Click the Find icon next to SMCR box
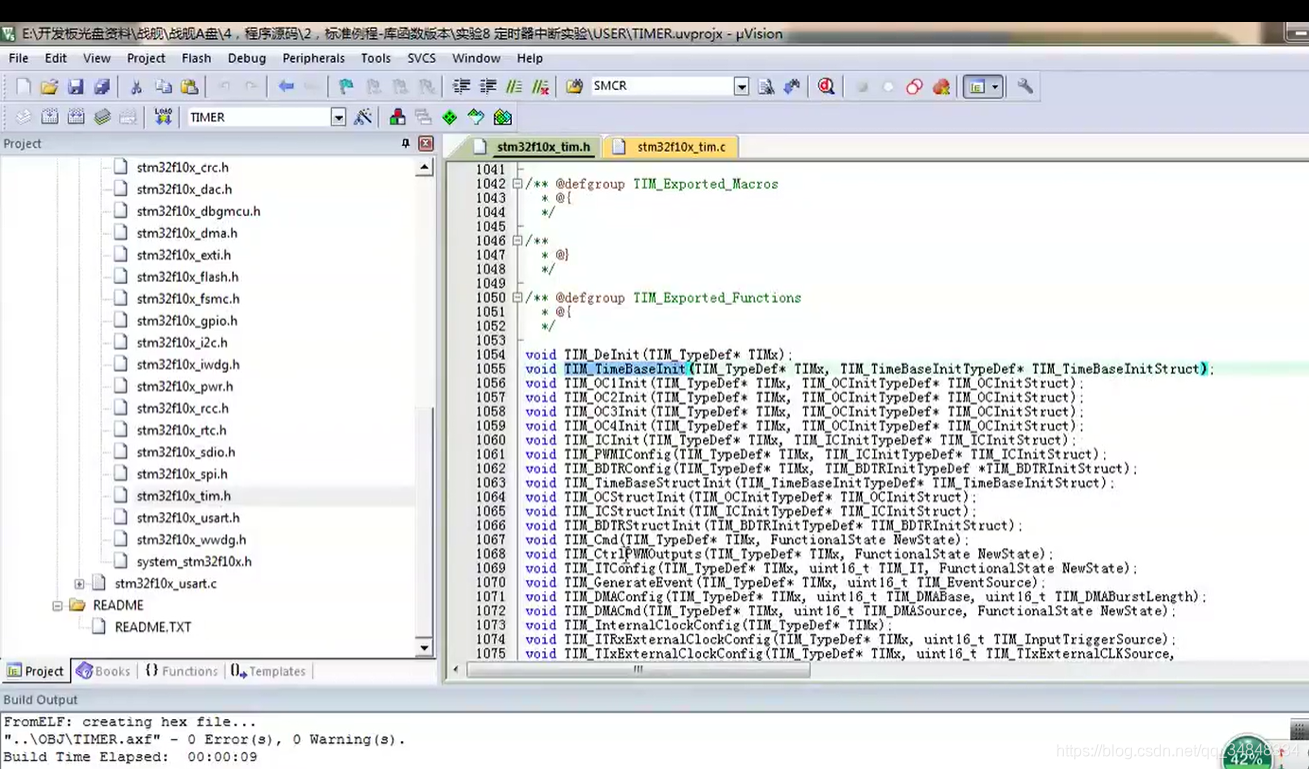1309x769 pixels. (x=766, y=87)
